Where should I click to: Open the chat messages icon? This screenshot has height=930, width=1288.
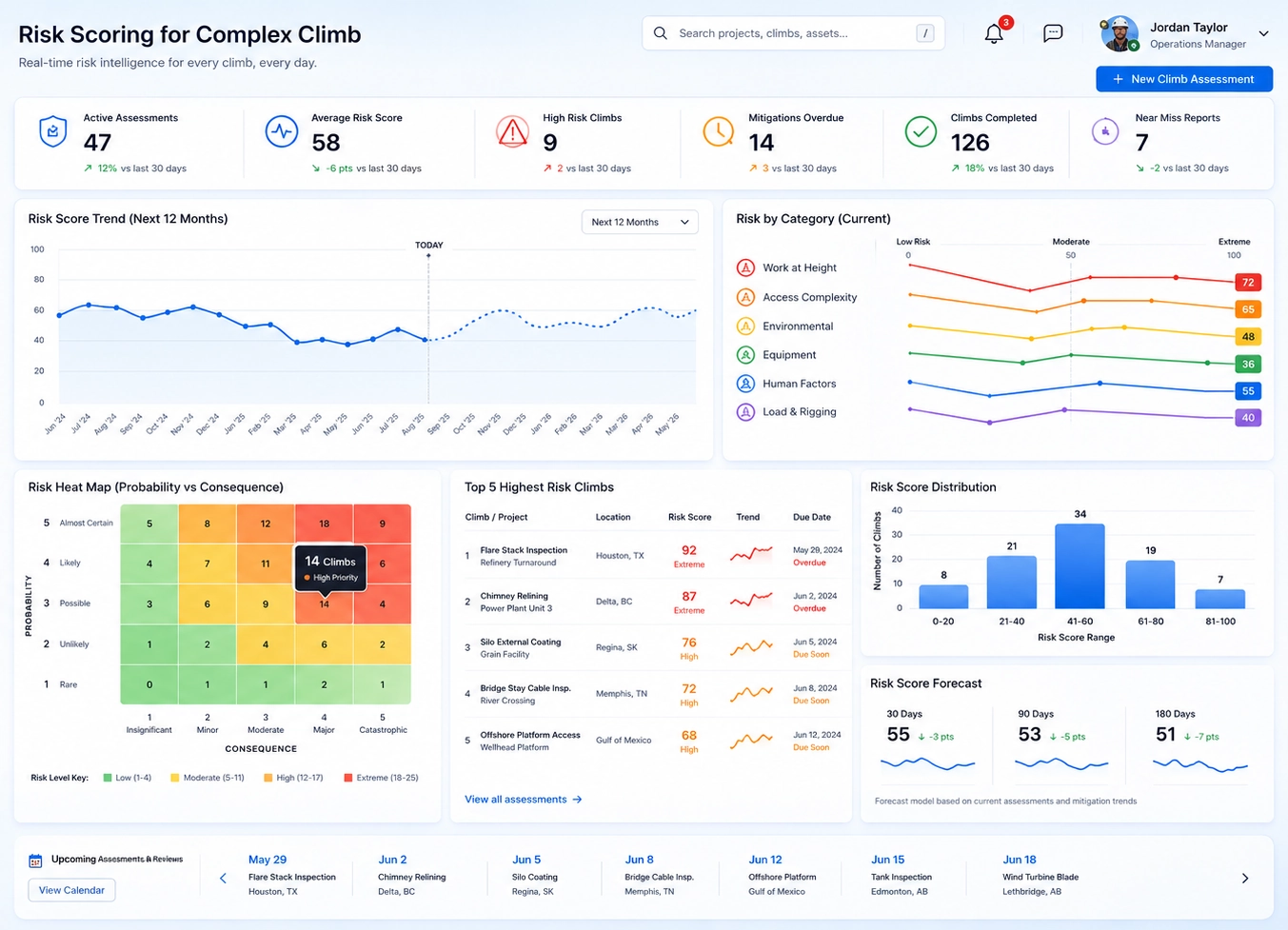tap(1053, 33)
